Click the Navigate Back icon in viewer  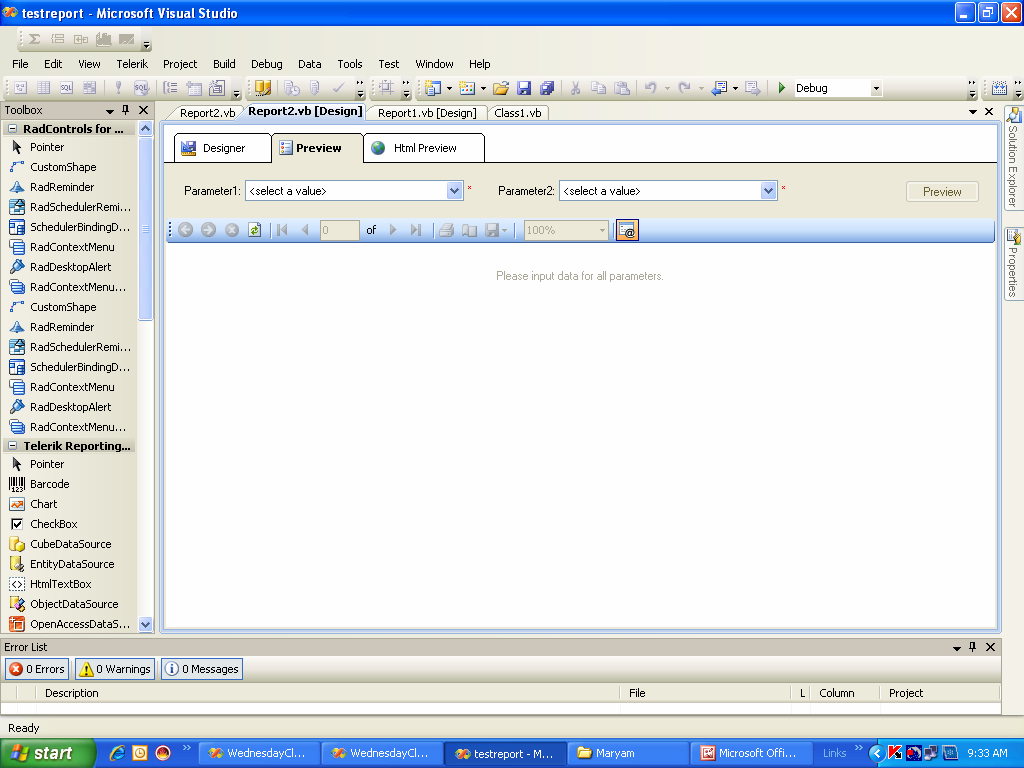tap(185, 230)
